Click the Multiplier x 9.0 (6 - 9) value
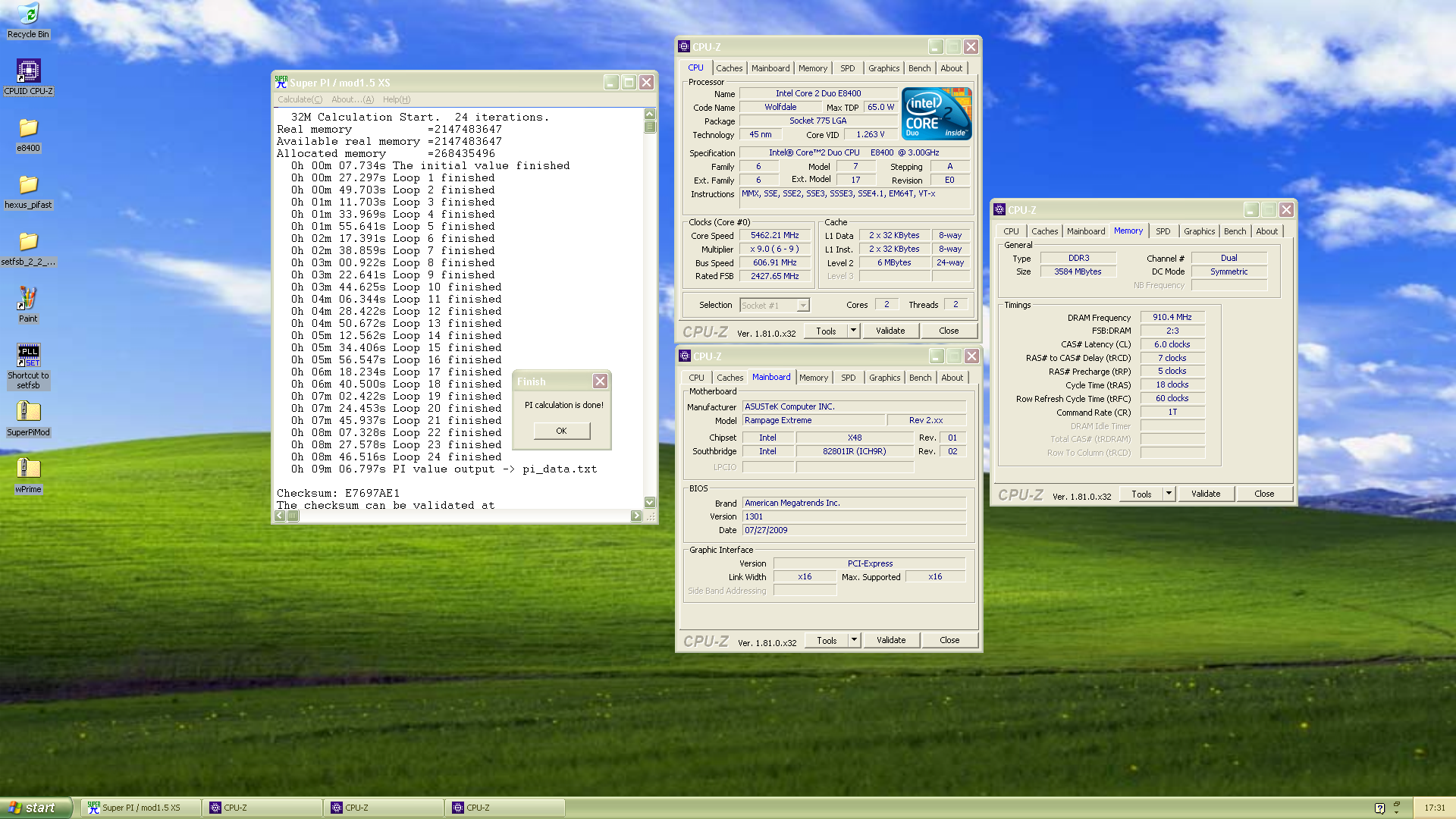Viewport: 1456px width, 819px height. point(774,249)
